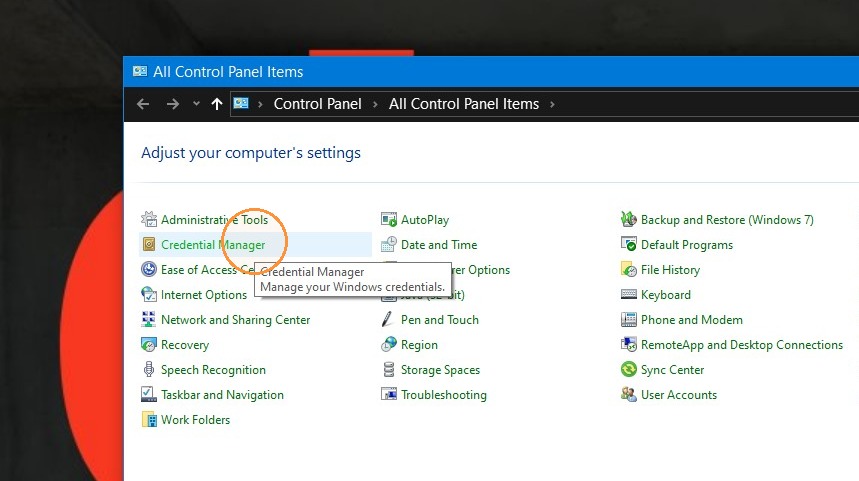
Task: Open the Ease of Access Center icon
Action: click(148, 270)
